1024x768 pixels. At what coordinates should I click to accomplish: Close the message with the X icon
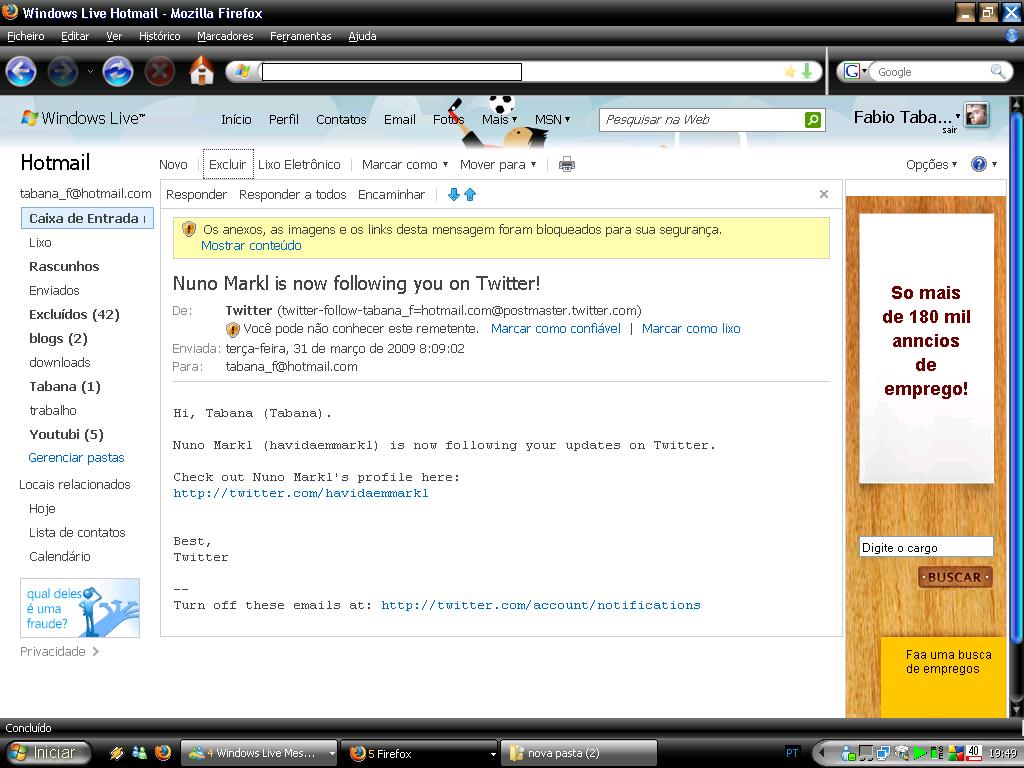824,194
